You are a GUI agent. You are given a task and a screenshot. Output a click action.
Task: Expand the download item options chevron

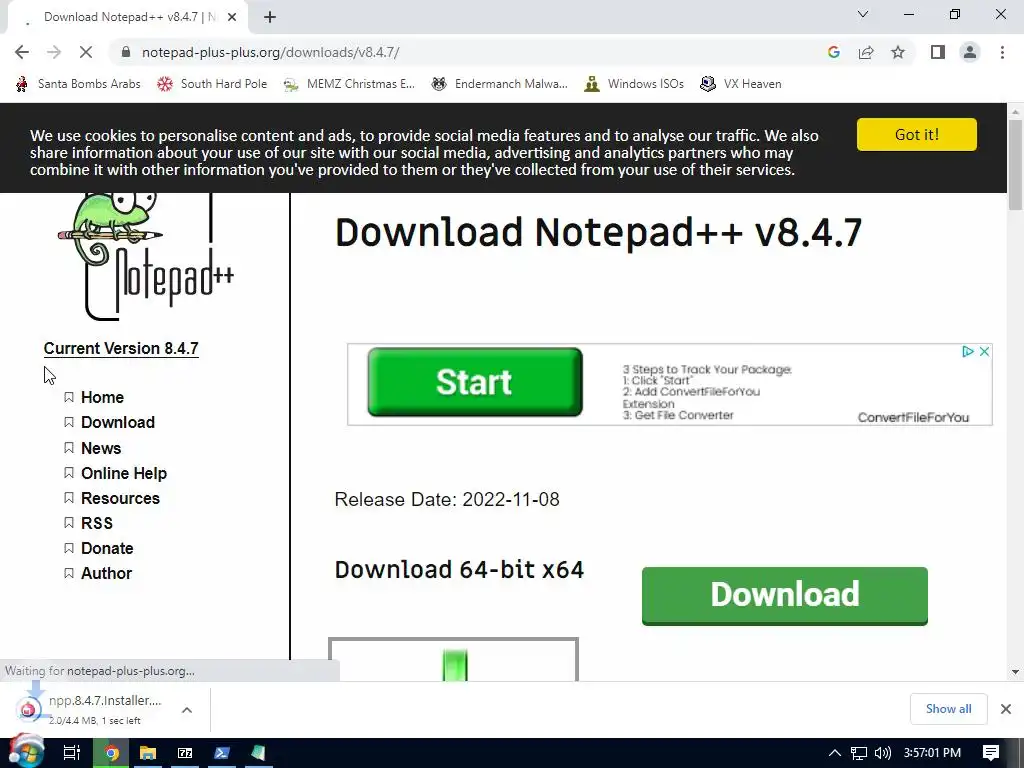coord(187,710)
